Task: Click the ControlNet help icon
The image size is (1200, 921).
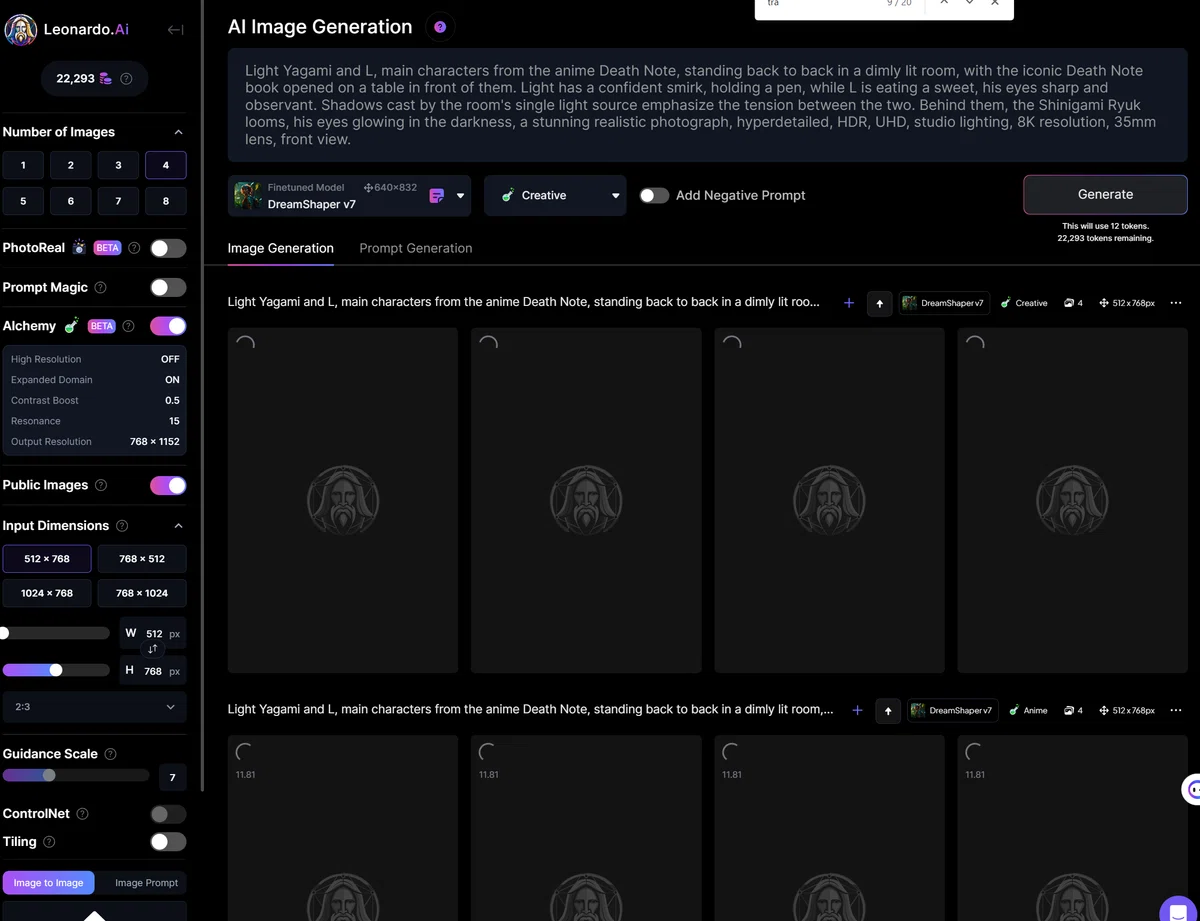Action: click(x=82, y=814)
